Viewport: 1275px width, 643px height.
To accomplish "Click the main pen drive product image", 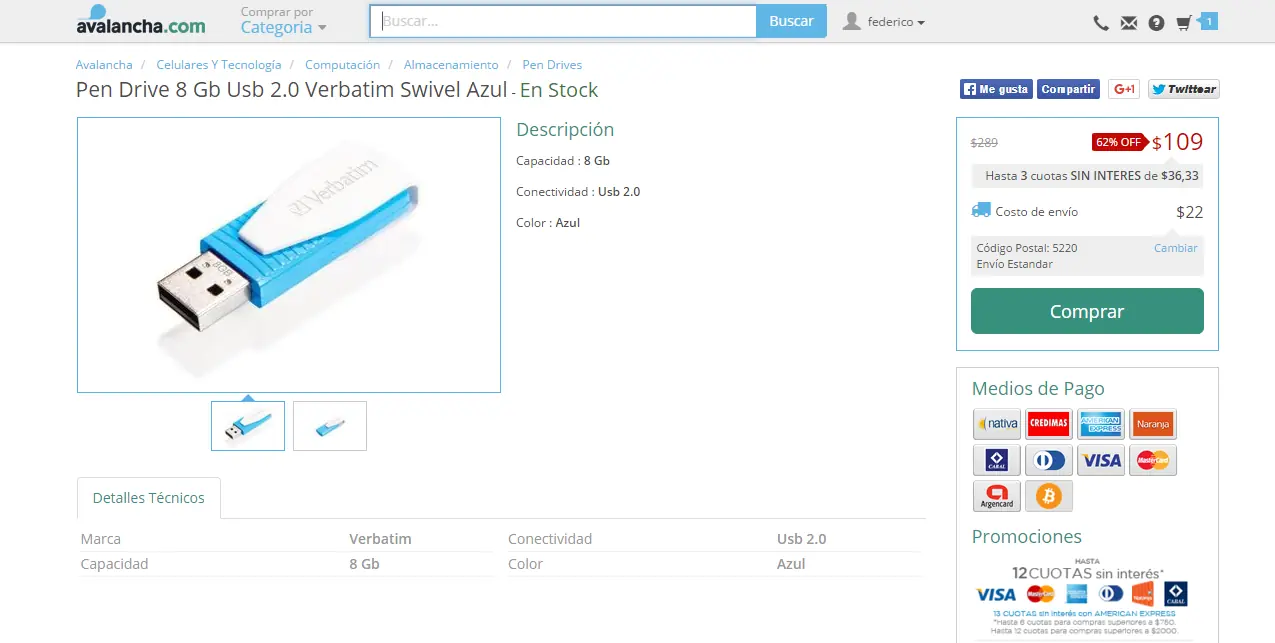I will click(289, 255).
